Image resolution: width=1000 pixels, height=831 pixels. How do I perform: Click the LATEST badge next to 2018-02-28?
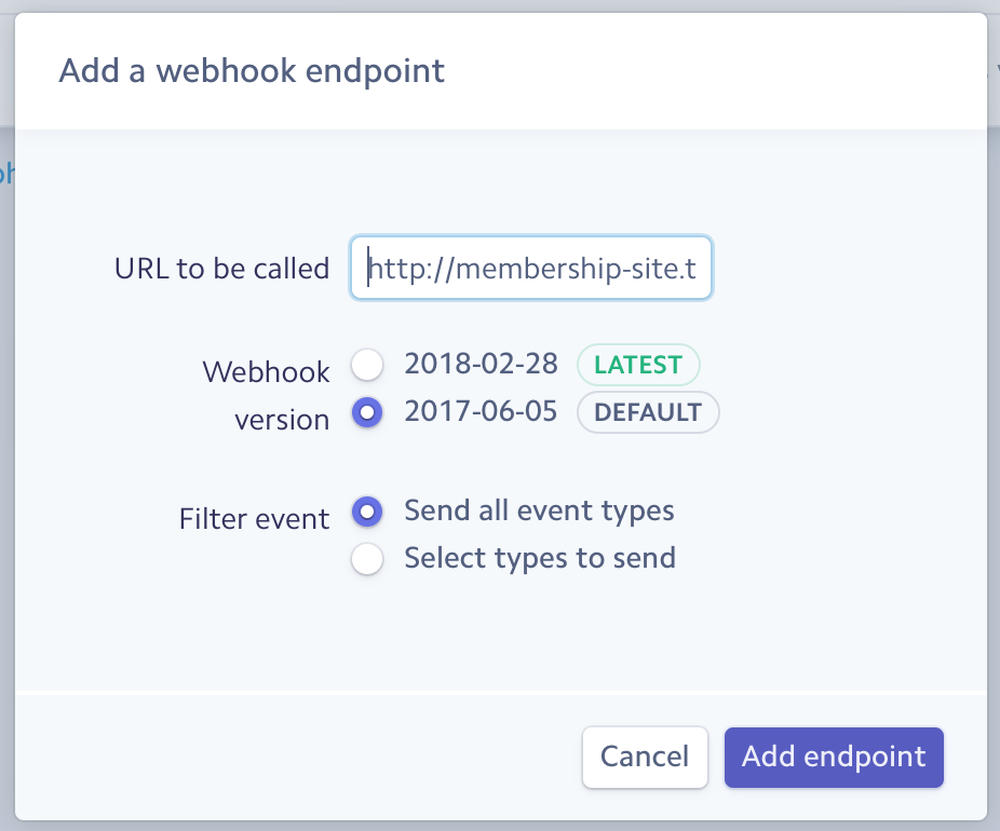638,365
